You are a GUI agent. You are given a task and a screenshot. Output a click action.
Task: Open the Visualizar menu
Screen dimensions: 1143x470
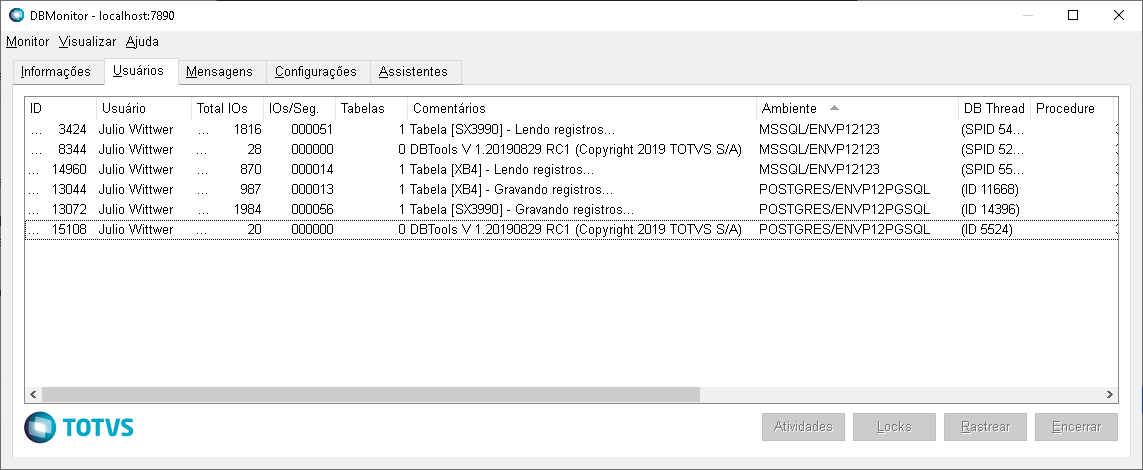87,42
